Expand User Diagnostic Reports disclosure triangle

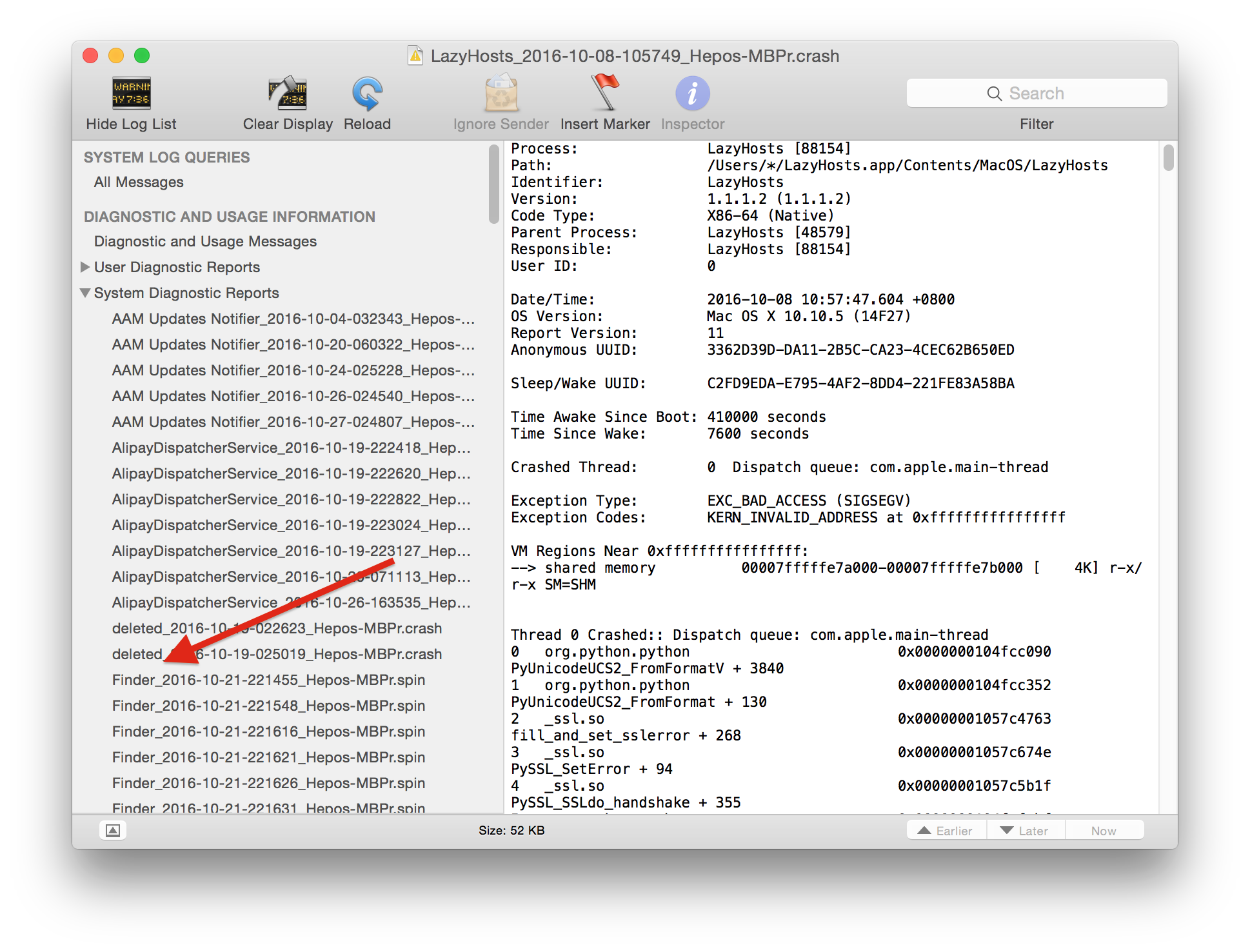coord(85,267)
